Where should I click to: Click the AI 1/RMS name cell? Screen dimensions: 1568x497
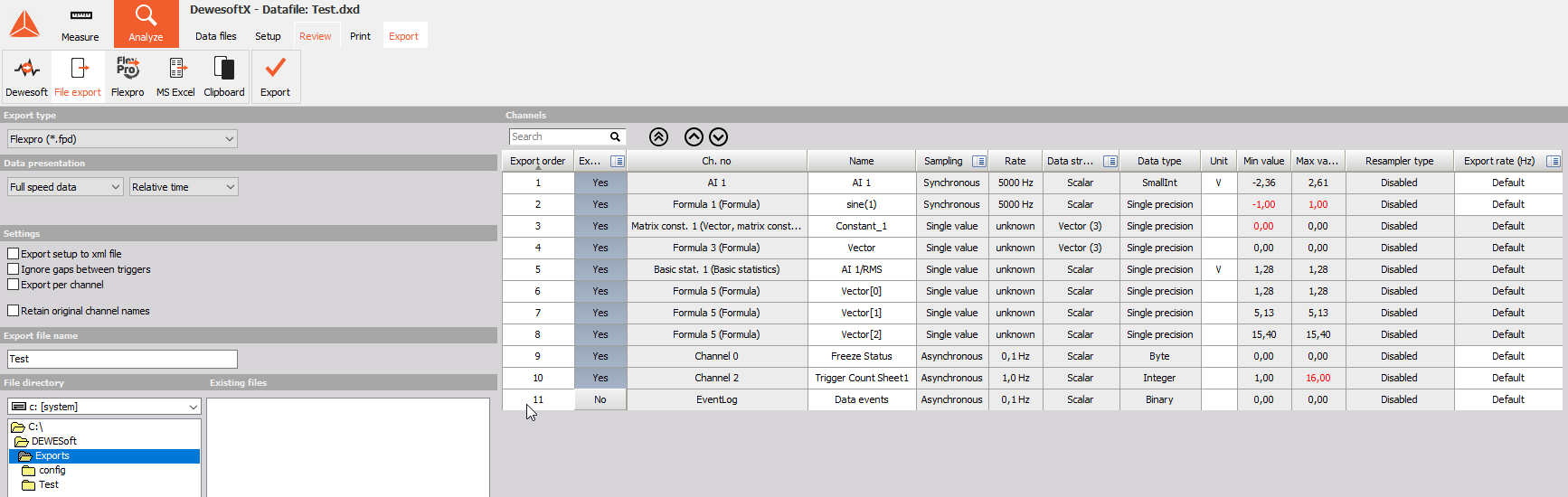click(x=862, y=269)
